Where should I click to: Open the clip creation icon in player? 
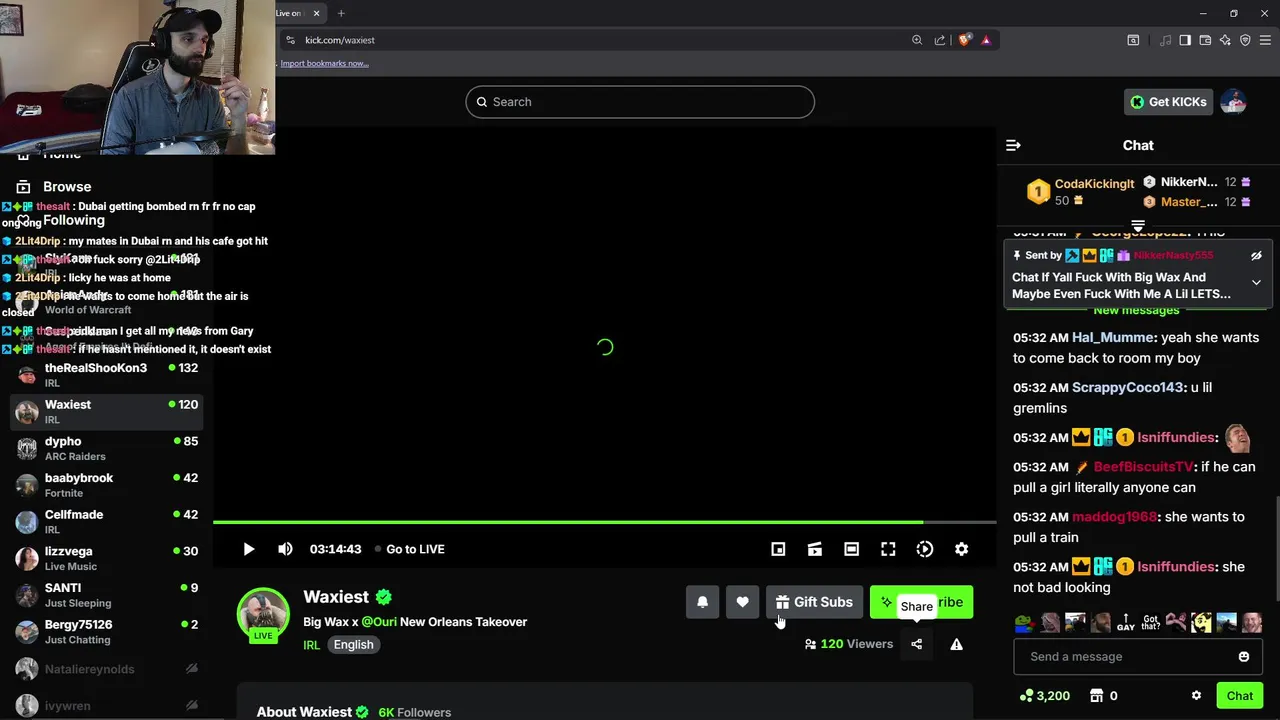(815, 549)
